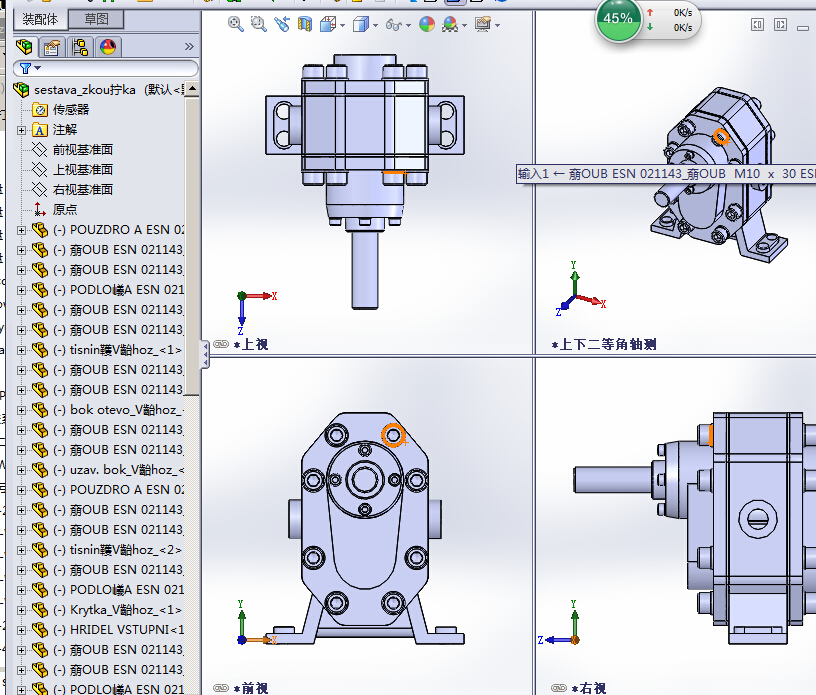This screenshot has width=816, height=695.
Task: Expand the tisnin V hoz_<1> component
Action: [21, 350]
